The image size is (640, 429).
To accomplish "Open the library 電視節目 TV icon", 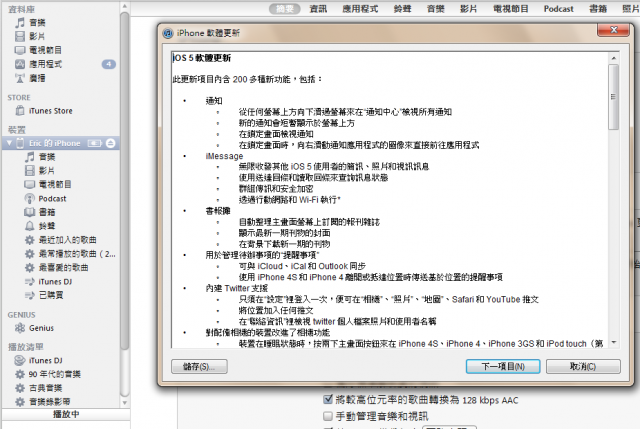I will [20, 50].
